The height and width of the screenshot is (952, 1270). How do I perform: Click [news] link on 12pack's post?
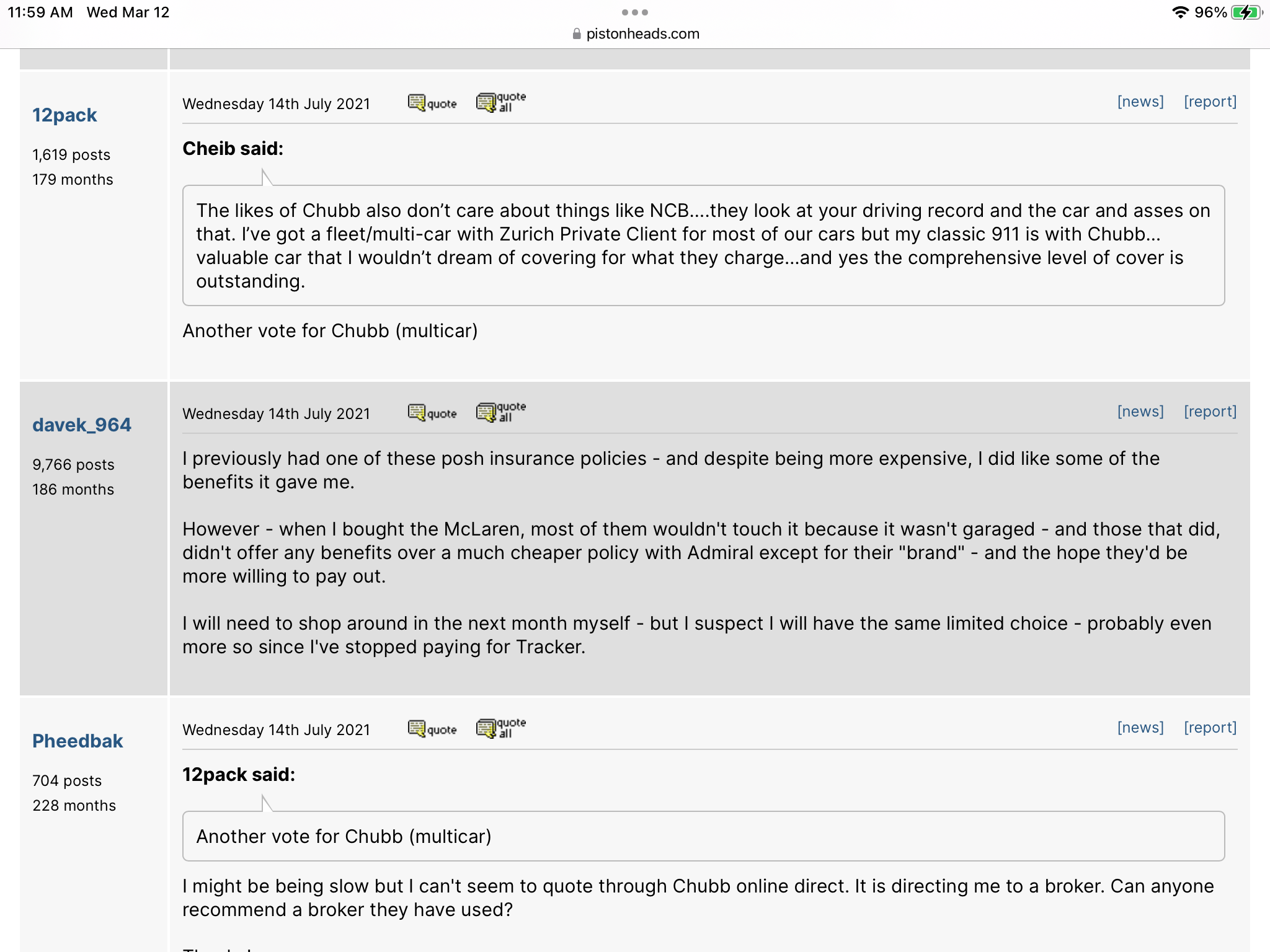click(x=1140, y=102)
